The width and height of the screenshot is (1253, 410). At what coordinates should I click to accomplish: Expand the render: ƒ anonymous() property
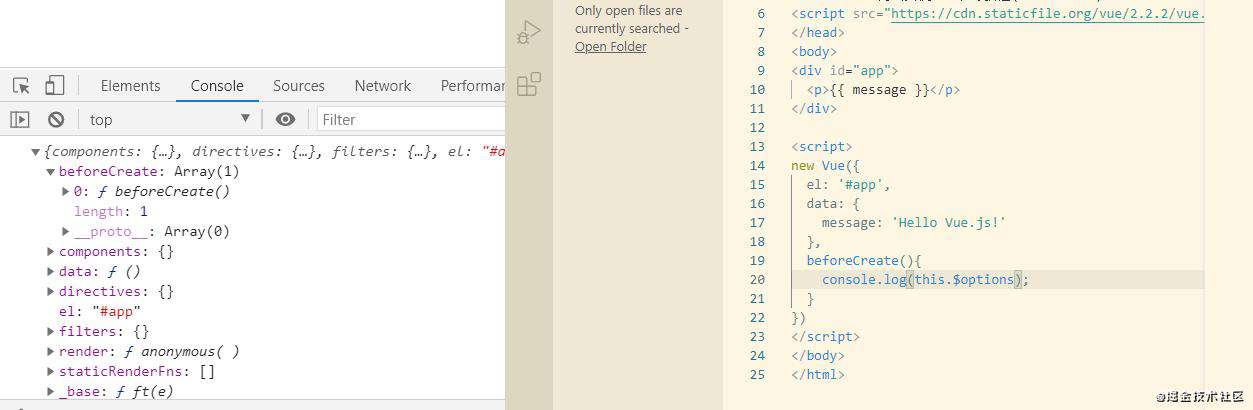[51, 351]
